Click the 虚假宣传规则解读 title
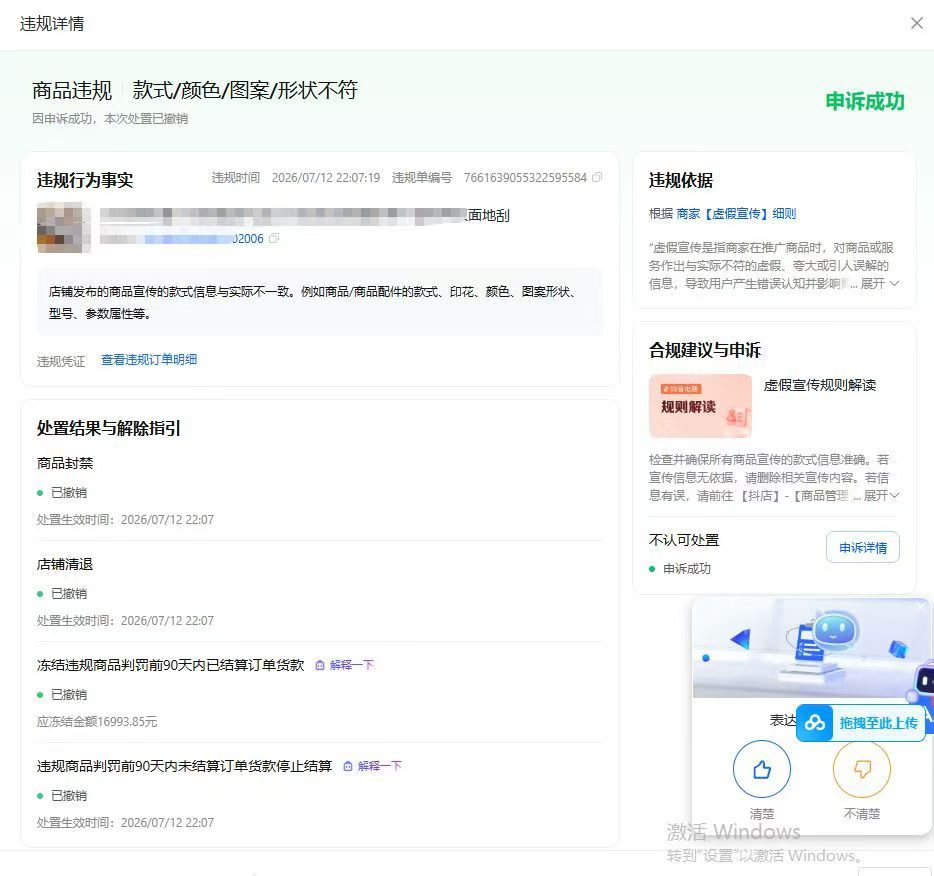The height and width of the screenshot is (876, 934). pos(820,385)
